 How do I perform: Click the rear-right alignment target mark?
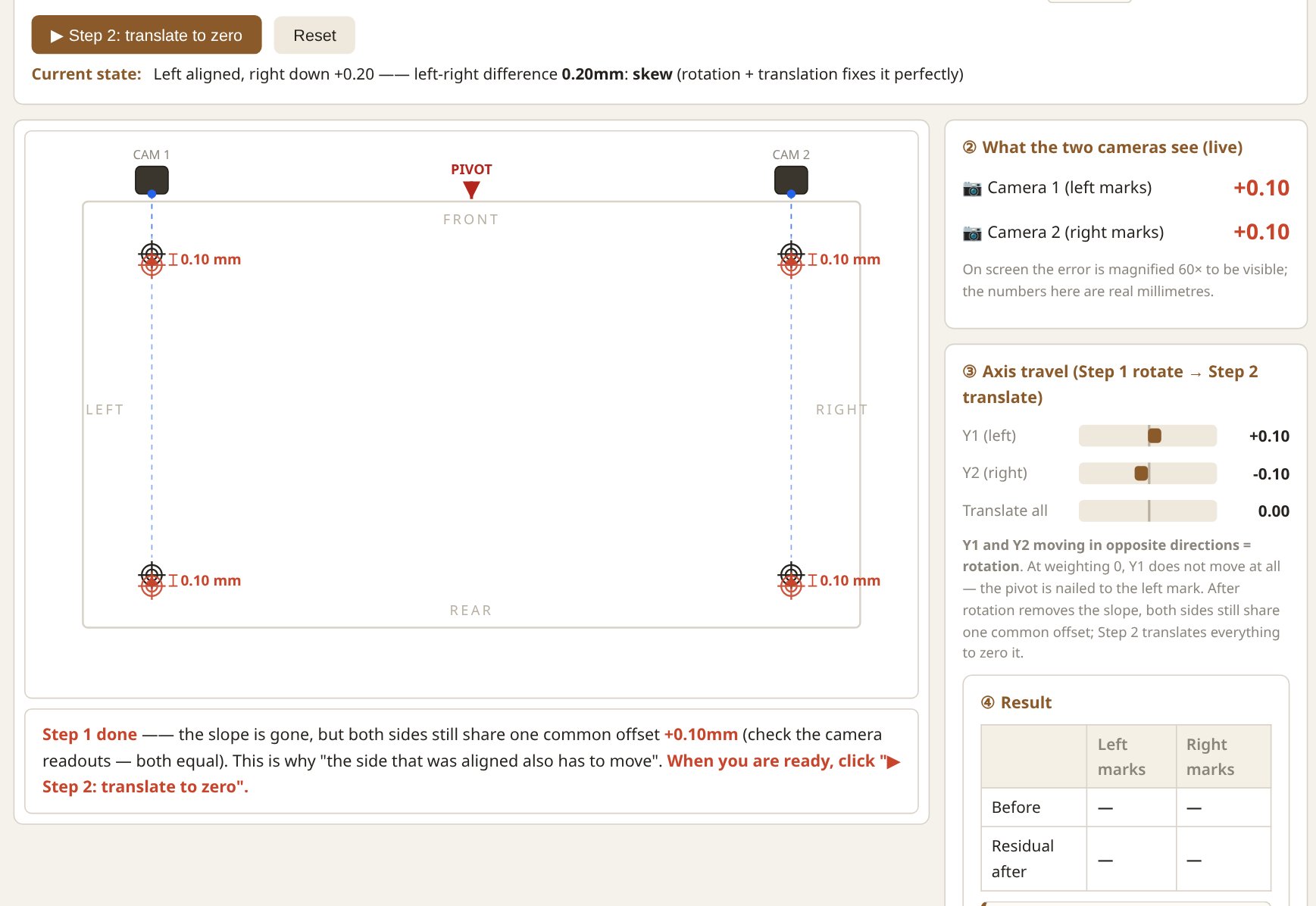click(x=791, y=580)
